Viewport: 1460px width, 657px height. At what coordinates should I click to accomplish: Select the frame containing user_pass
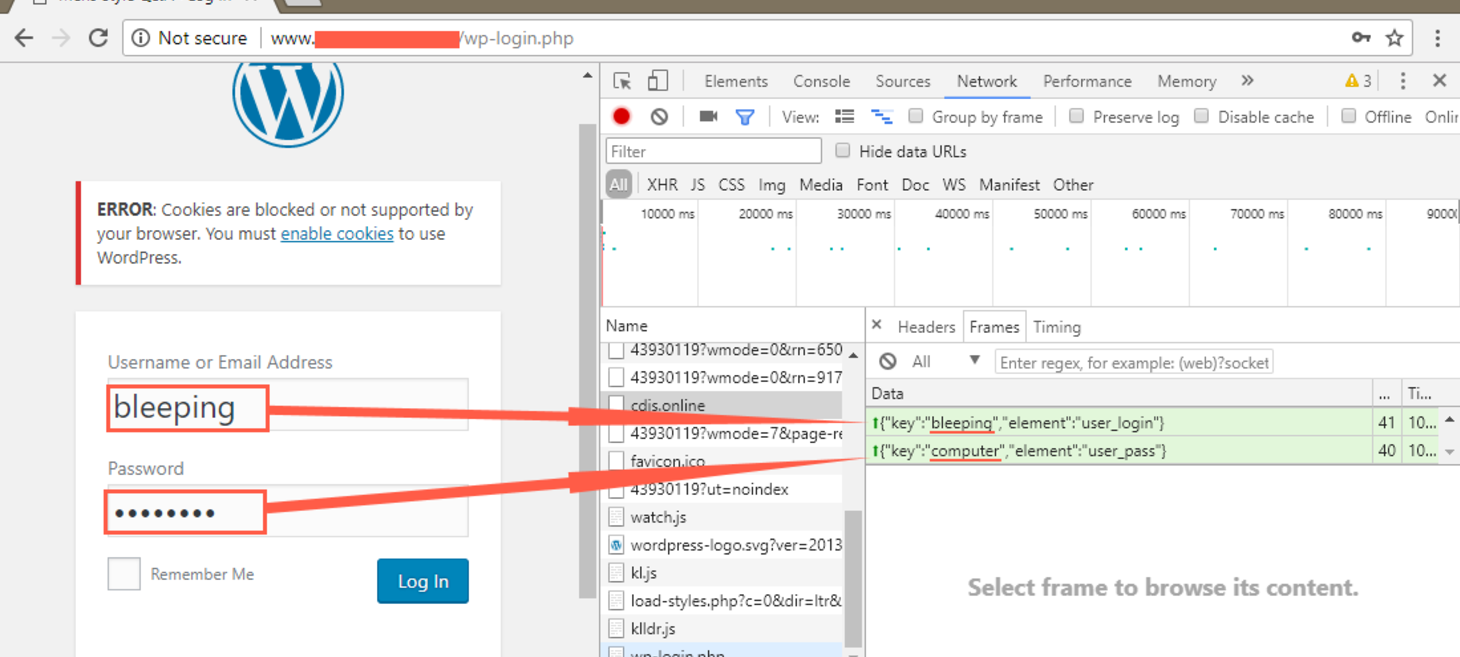(1150, 451)
